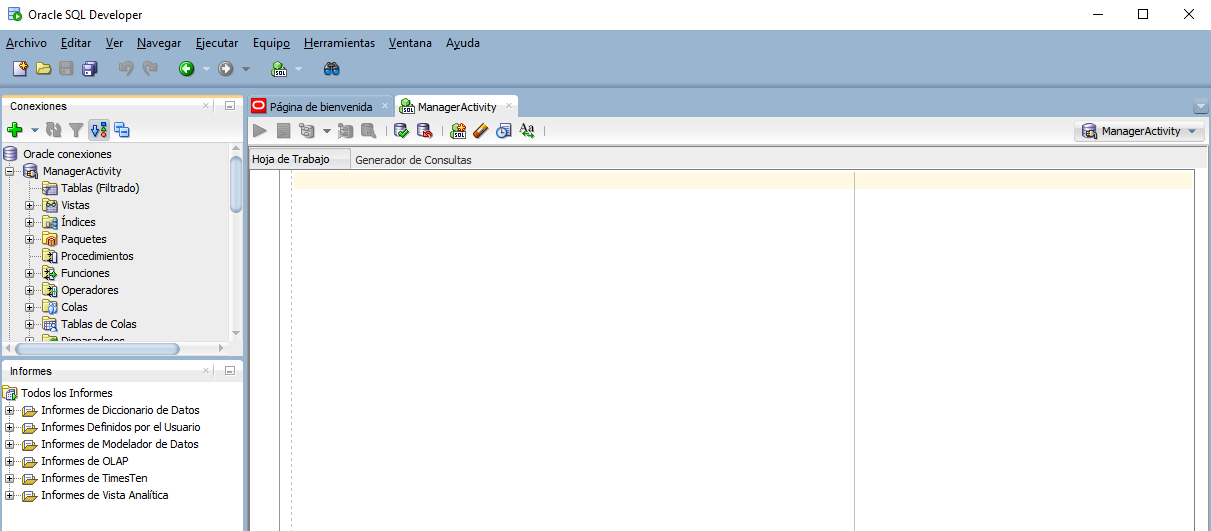
Task: Open the Ejecutar menu
Action: [x=217, y=43]
